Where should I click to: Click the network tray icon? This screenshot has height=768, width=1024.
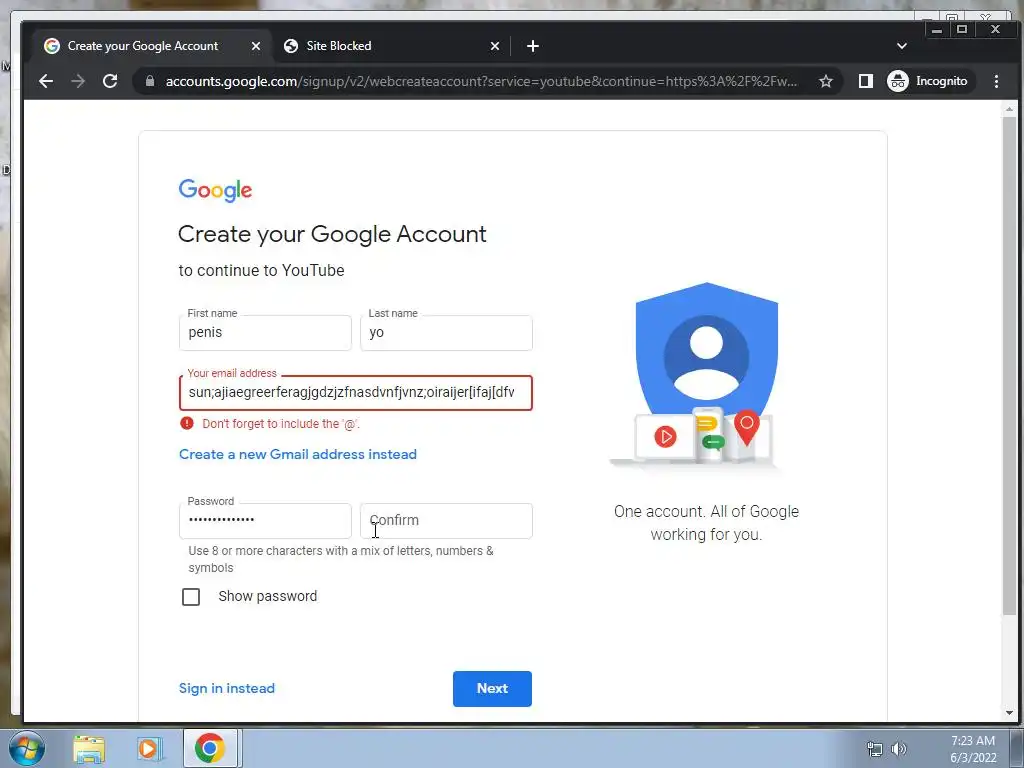pyautogui.click(x=874, y=749)
